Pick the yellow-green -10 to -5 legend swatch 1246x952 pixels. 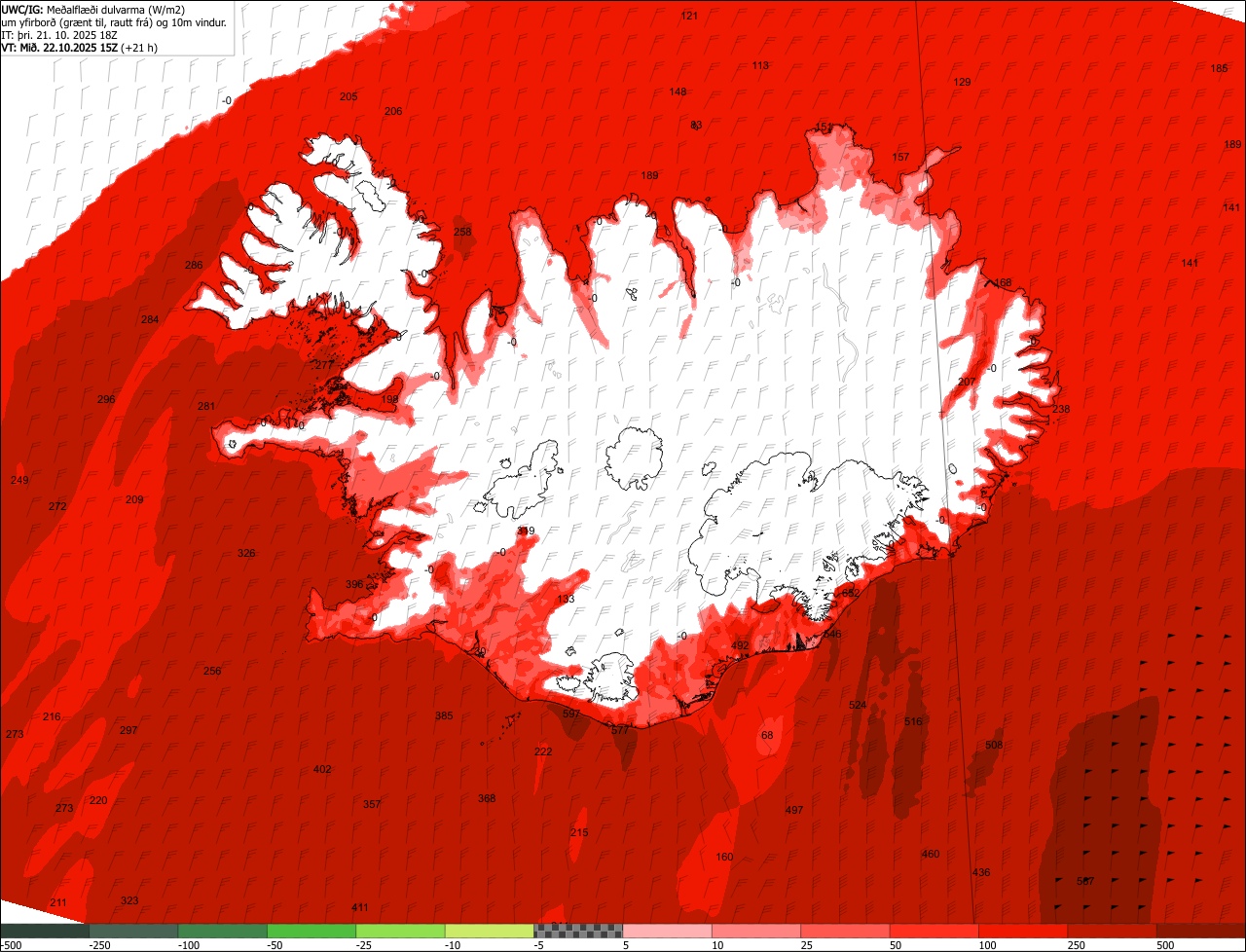(490, 931)
